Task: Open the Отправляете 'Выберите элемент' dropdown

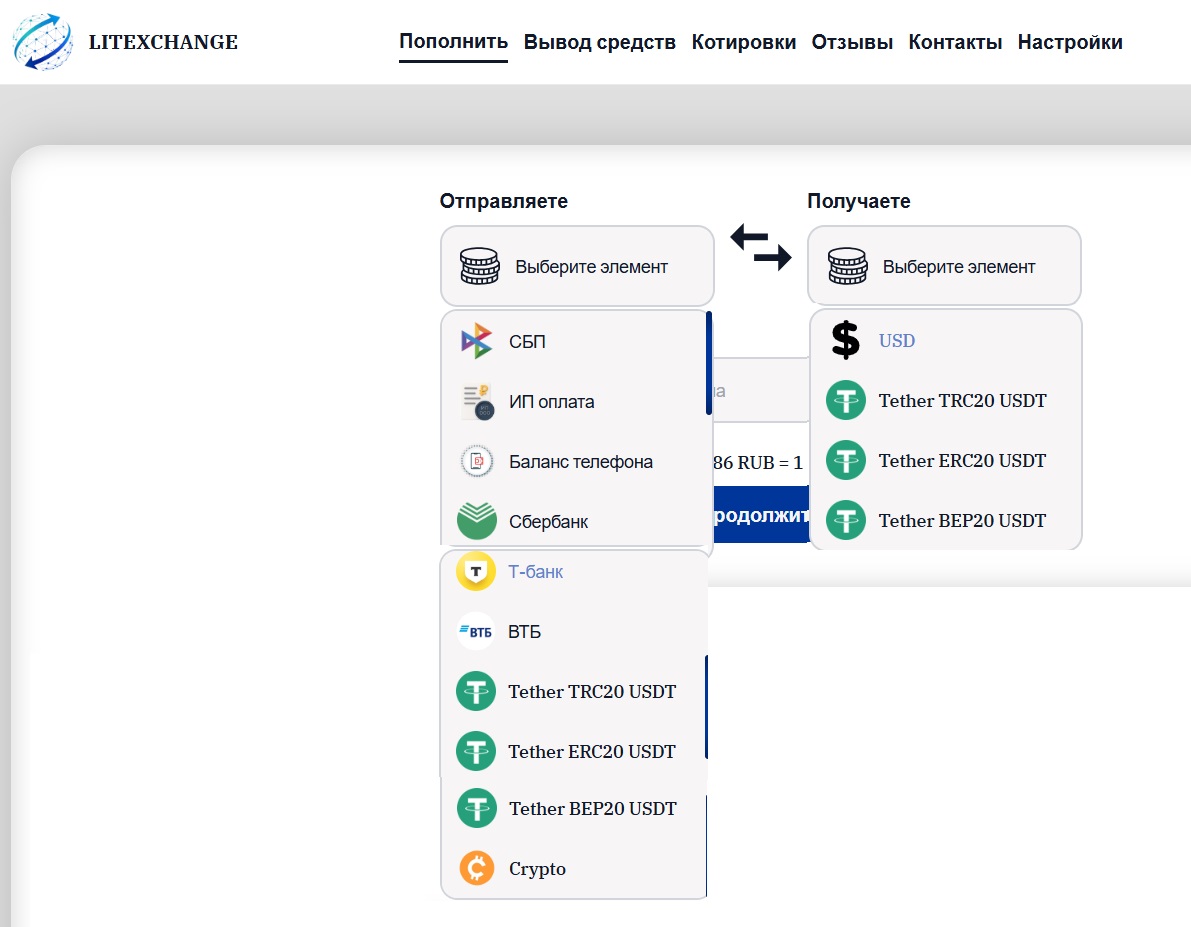Action: [x=577, y=266]
